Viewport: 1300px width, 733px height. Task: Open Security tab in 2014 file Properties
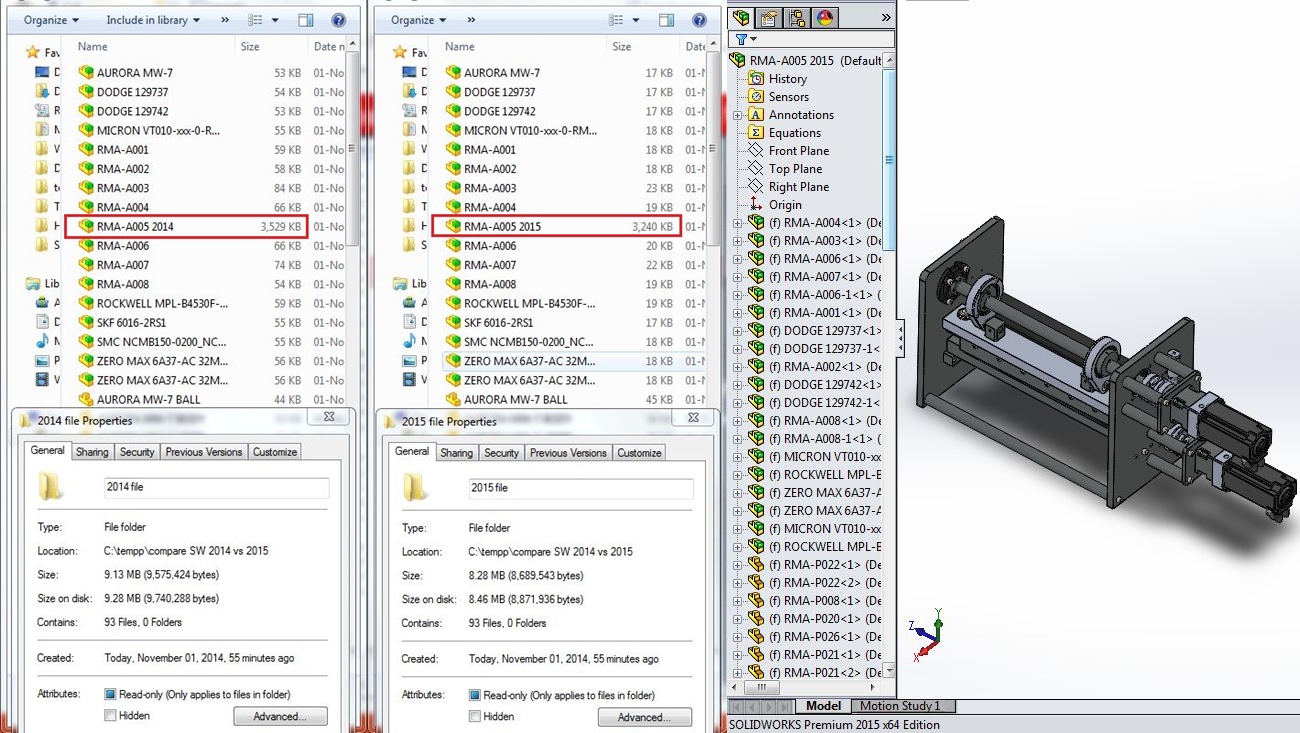pos(137,452)
